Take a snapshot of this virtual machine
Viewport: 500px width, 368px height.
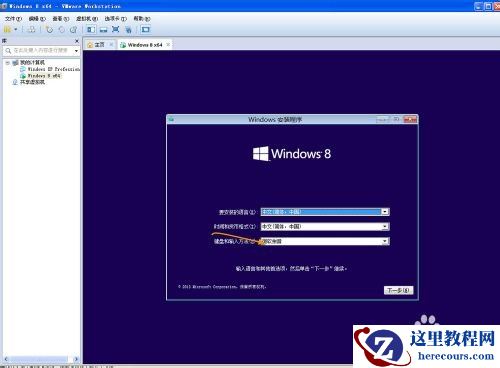[x=49, y=30]
